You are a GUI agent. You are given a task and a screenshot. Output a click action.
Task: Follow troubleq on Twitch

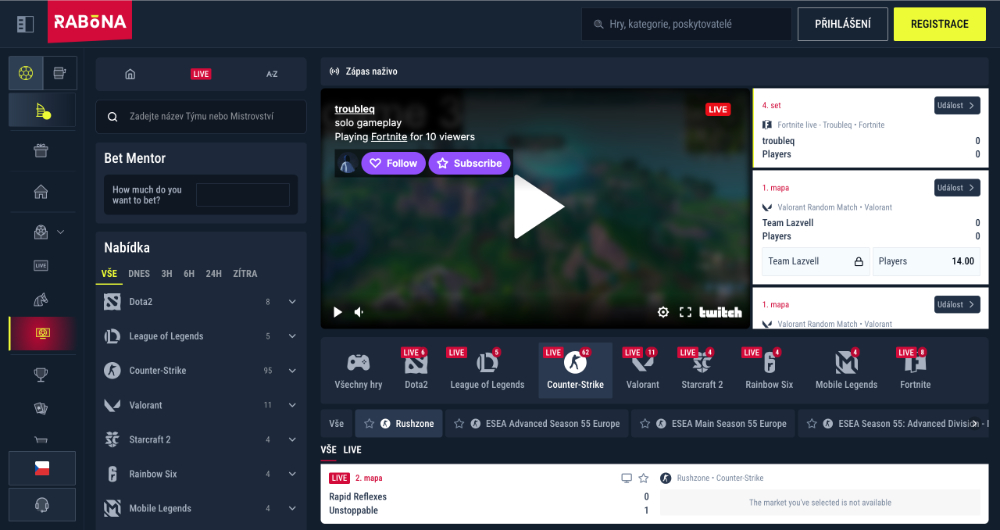pos(393,163)
